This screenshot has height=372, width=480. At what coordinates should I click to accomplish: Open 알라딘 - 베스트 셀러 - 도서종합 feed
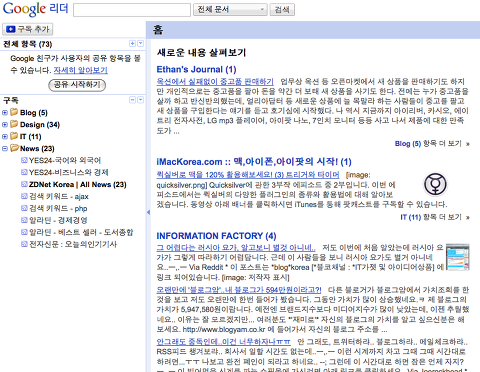pyautogui.click(x=81, y=232)
